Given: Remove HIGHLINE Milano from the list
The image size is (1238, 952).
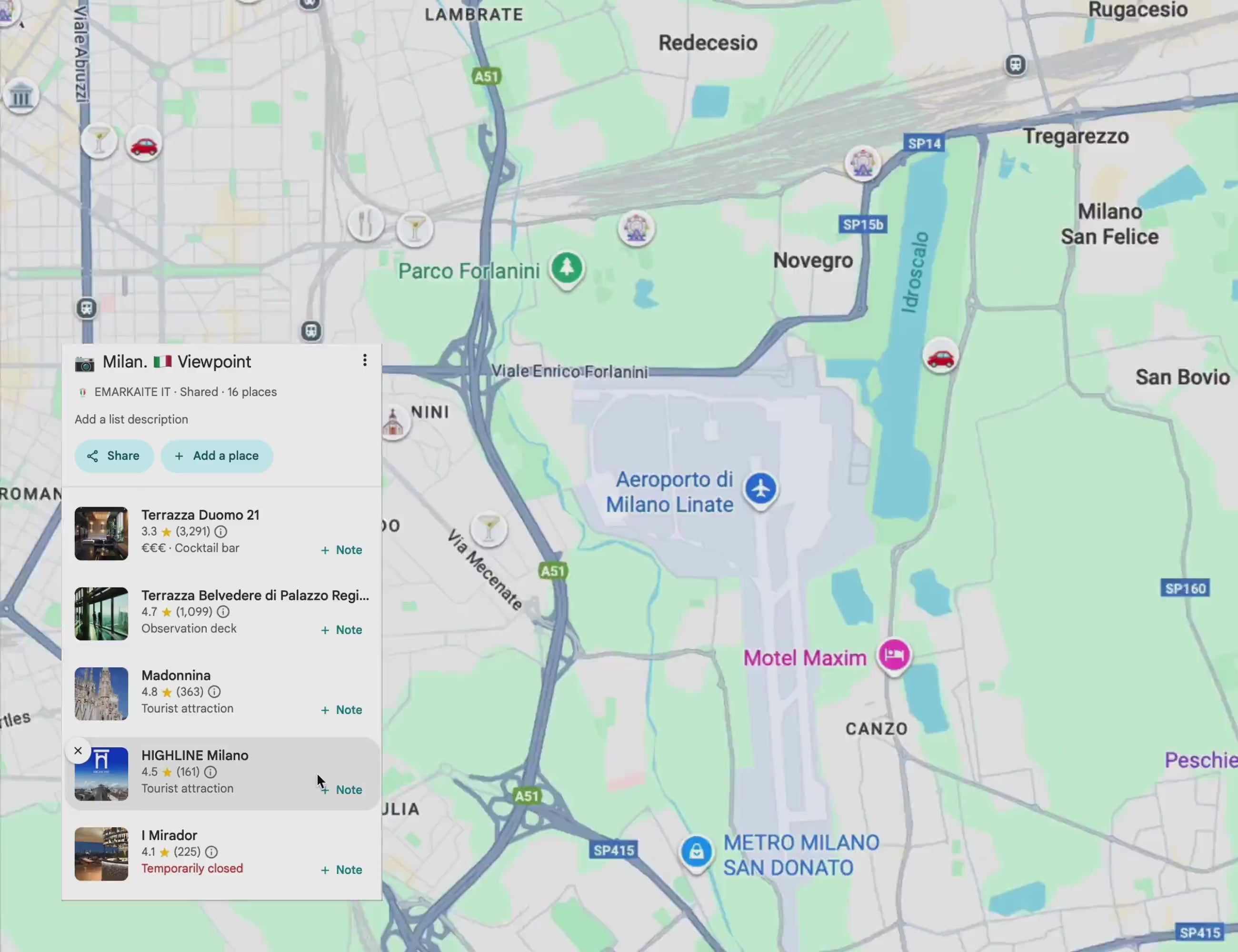Looking at the screenshot, I should 78,750.
